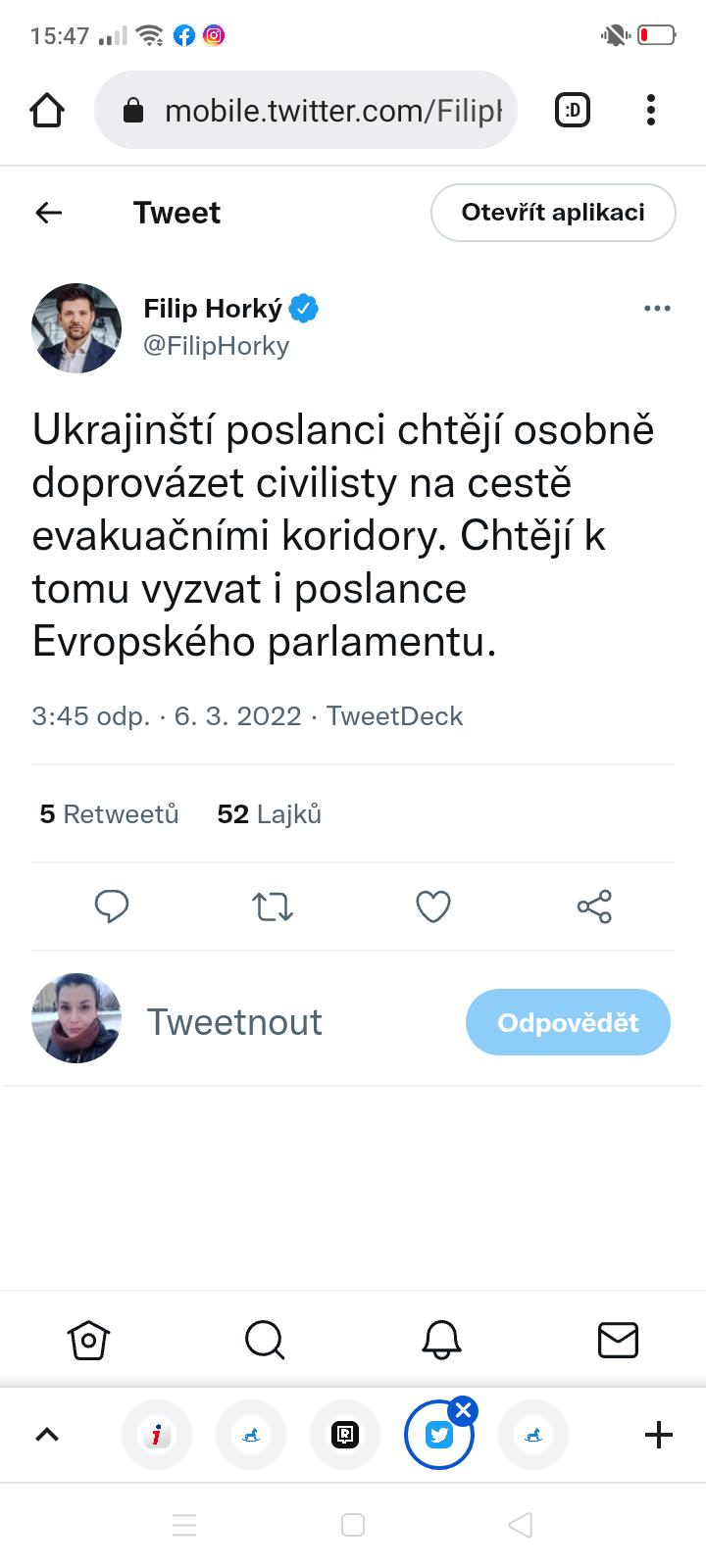Screen dimensions: 706x1568
Task: Open the tab switcher button
Action: [573, 111]
